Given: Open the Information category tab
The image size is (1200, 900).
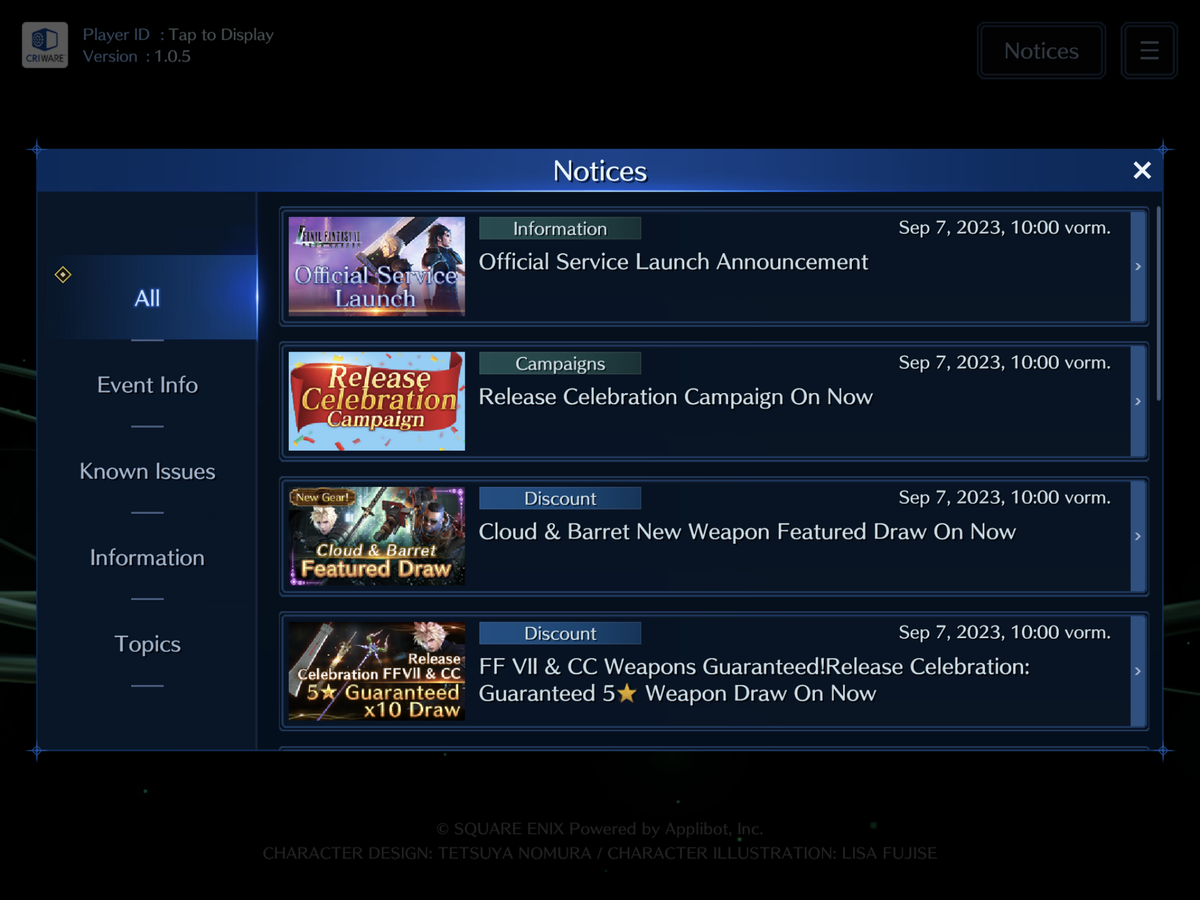Looking at the screenshot, I should (147, 558).
